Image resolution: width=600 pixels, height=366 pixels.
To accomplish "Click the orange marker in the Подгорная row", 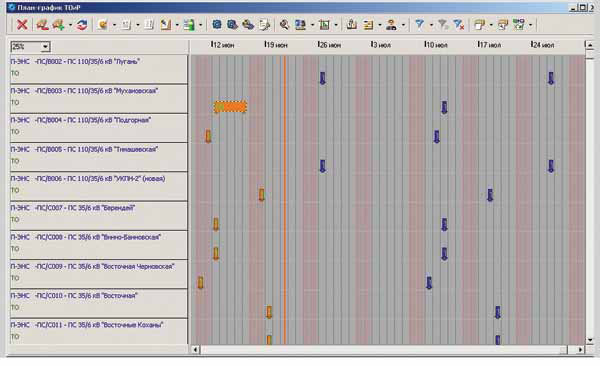I will (x=208, y=136).
